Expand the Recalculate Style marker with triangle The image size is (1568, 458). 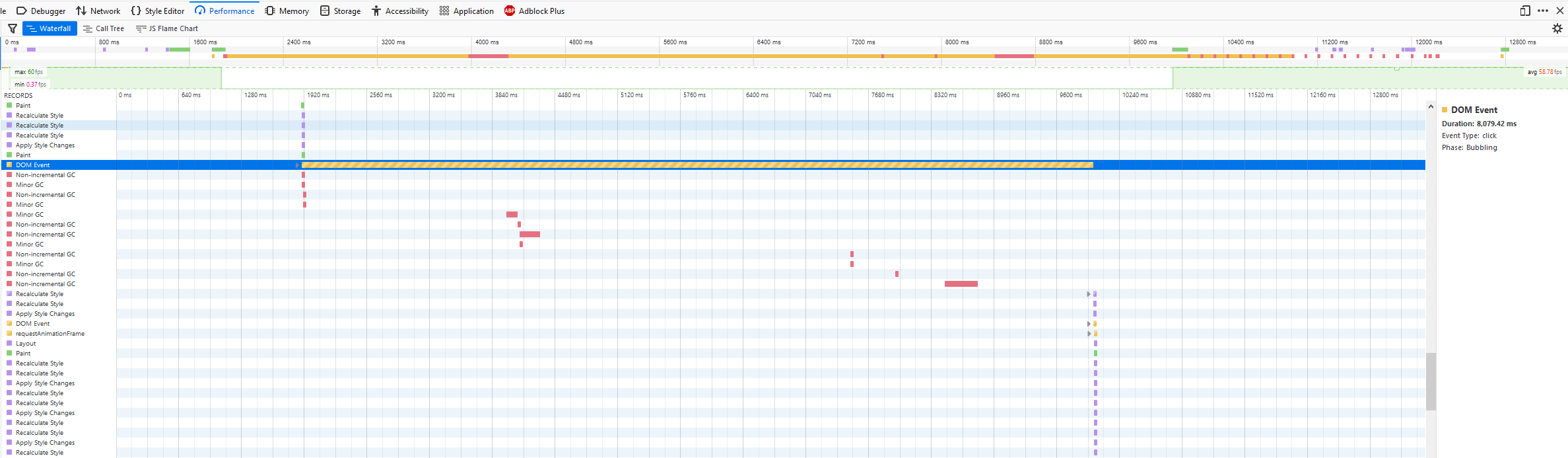(x=1089, y=294)
